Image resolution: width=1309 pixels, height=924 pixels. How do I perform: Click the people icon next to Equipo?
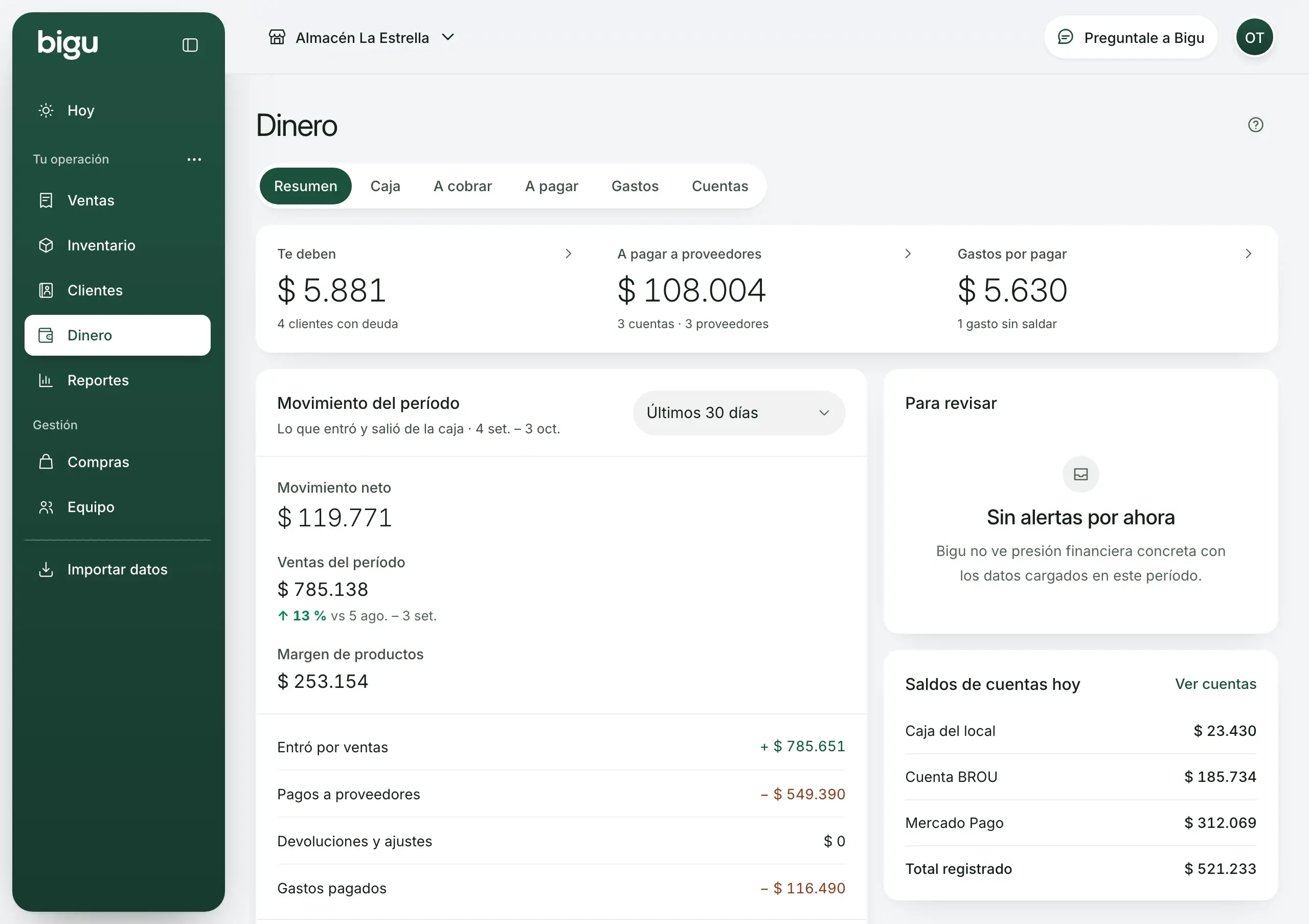click(x=46, y=507)
